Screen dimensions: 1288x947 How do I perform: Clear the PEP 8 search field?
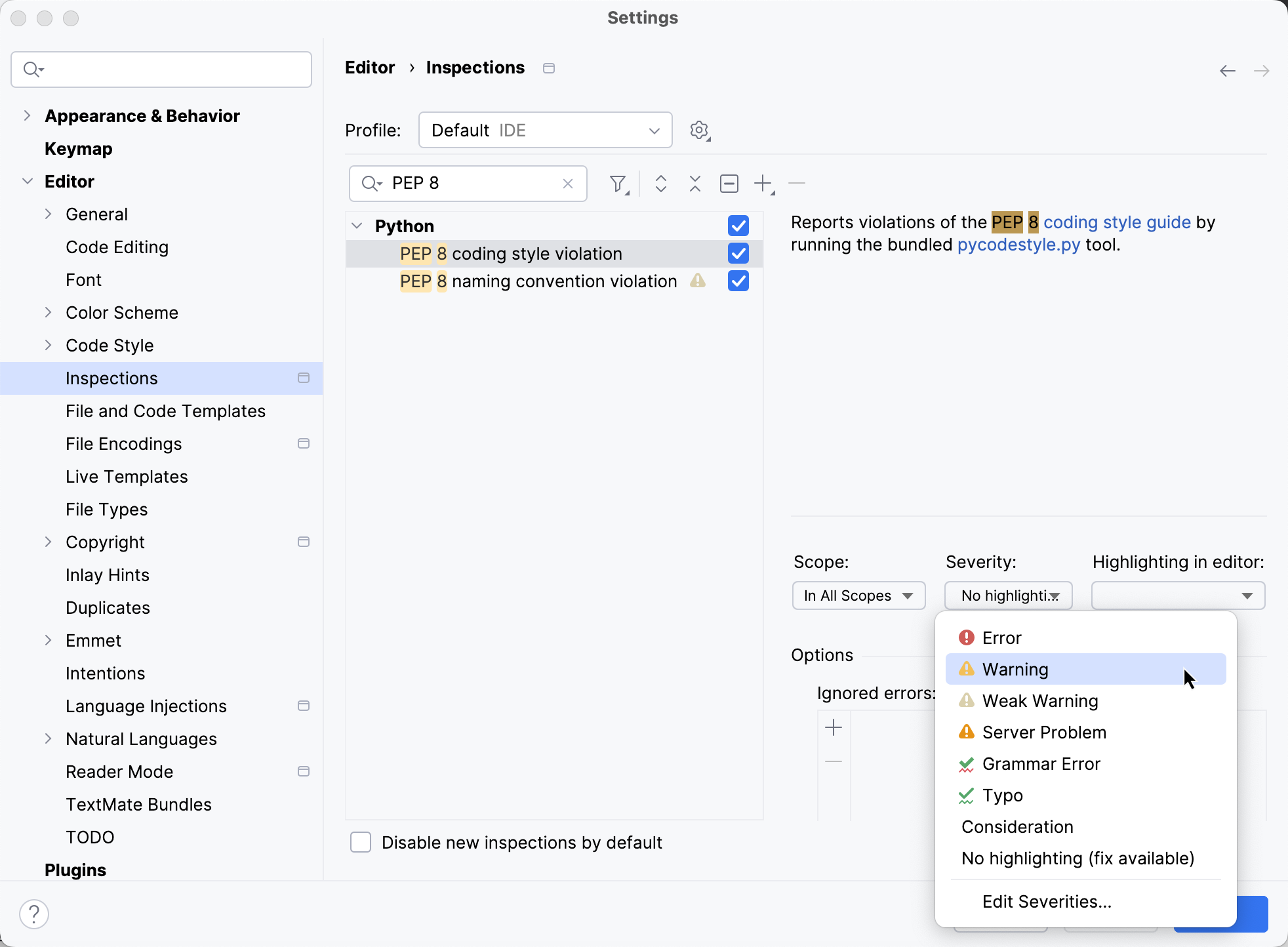(568, 184)
